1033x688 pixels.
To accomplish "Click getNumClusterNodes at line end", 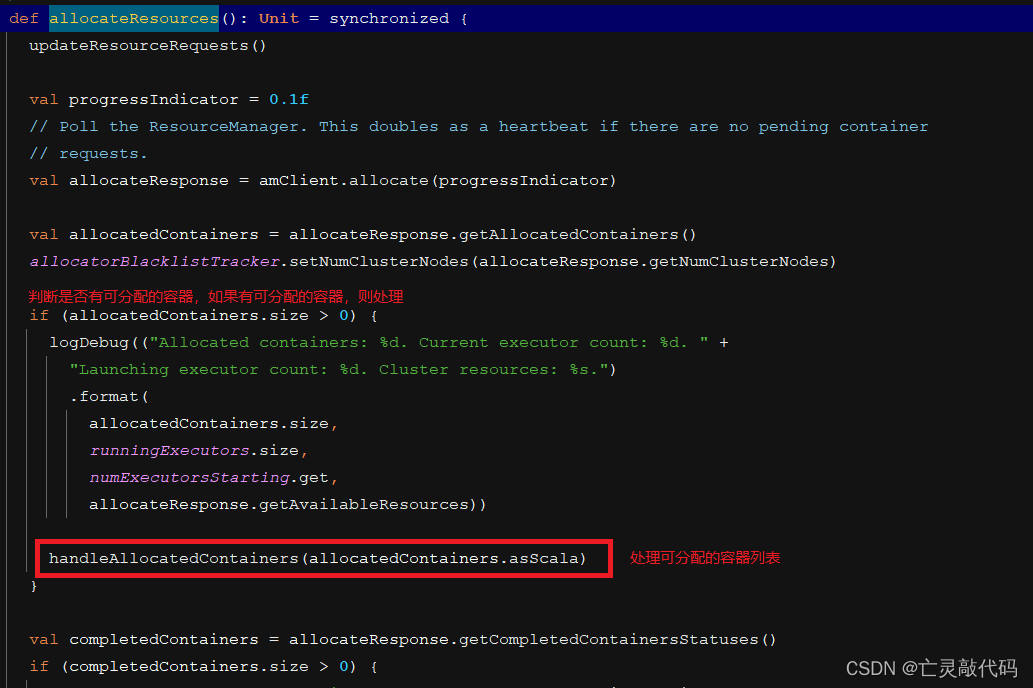I will [x=739, y=262].
